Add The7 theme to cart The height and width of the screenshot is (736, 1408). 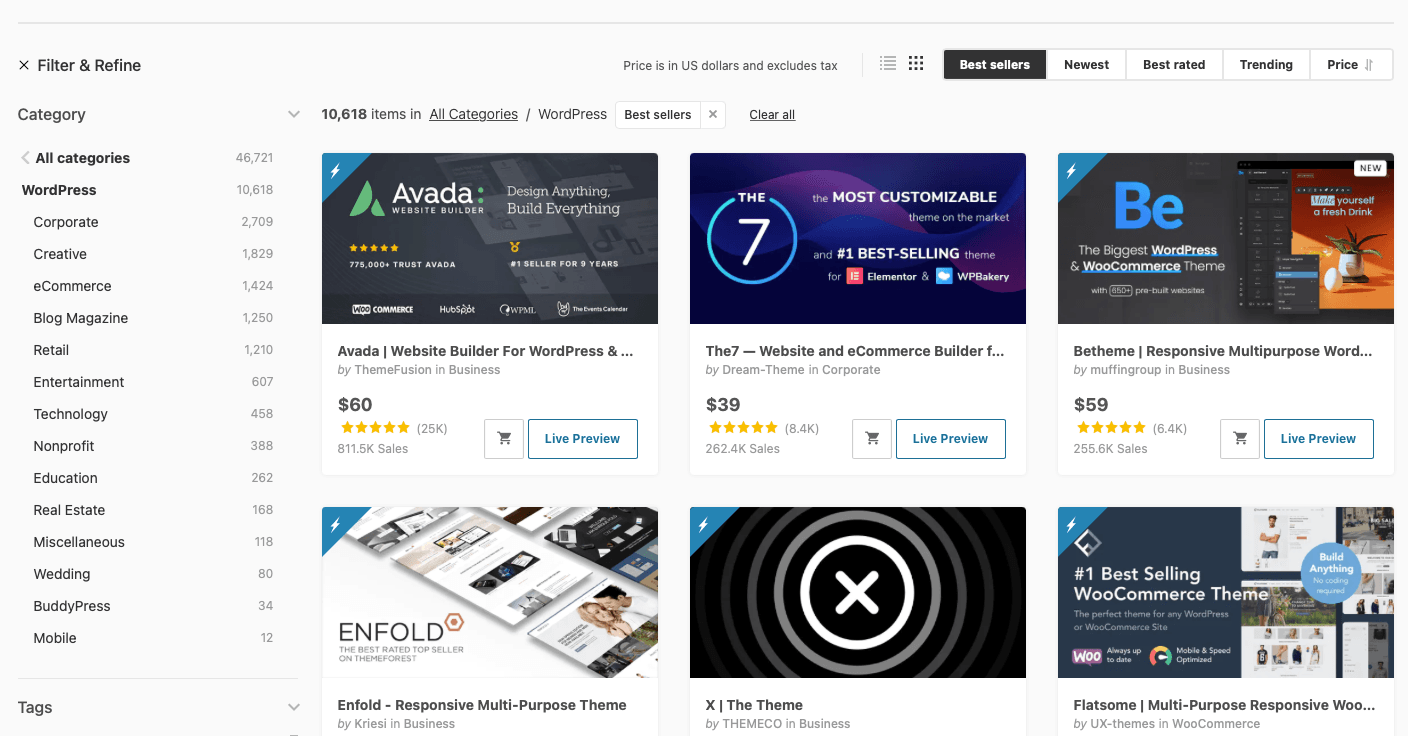pos(872,439)
